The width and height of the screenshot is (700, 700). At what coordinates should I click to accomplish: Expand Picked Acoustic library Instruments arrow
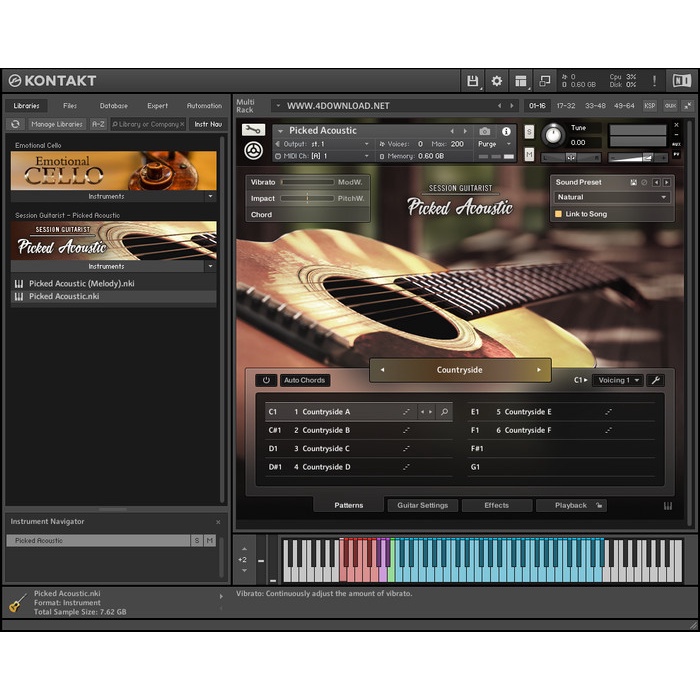click(x=210, y=266)
